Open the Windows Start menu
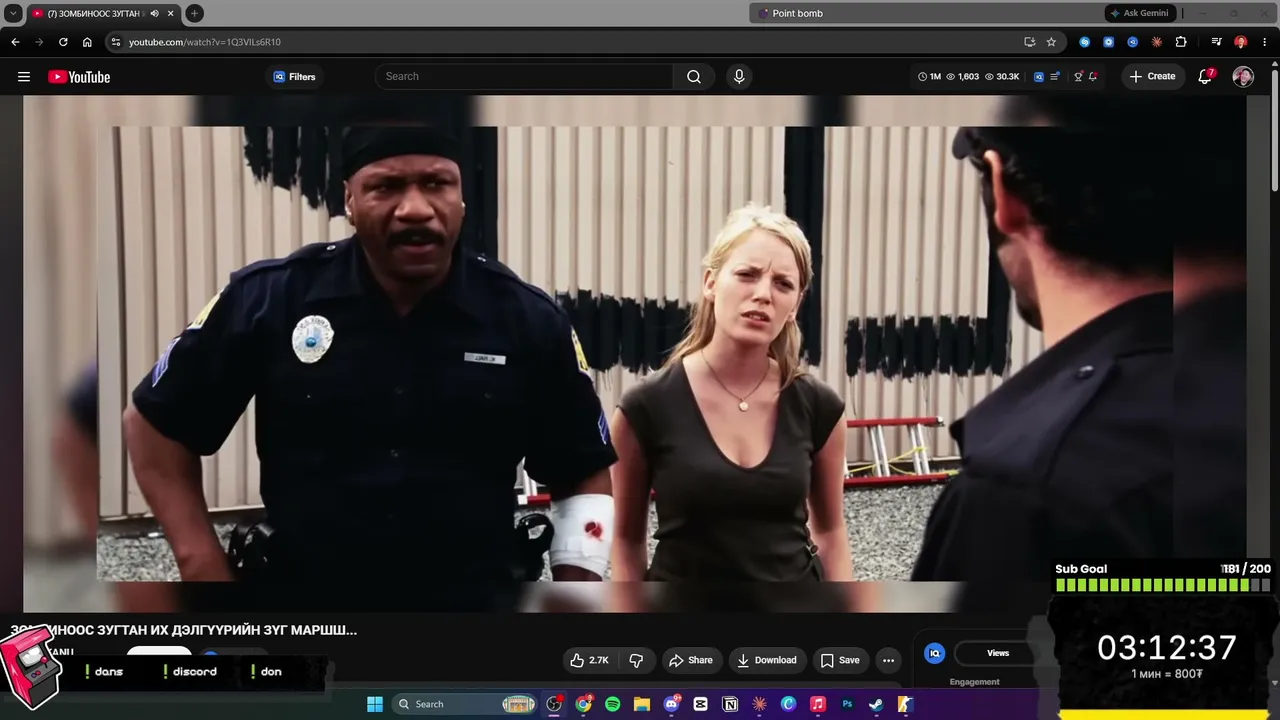Screen dimensions: 1280x720 375,704
